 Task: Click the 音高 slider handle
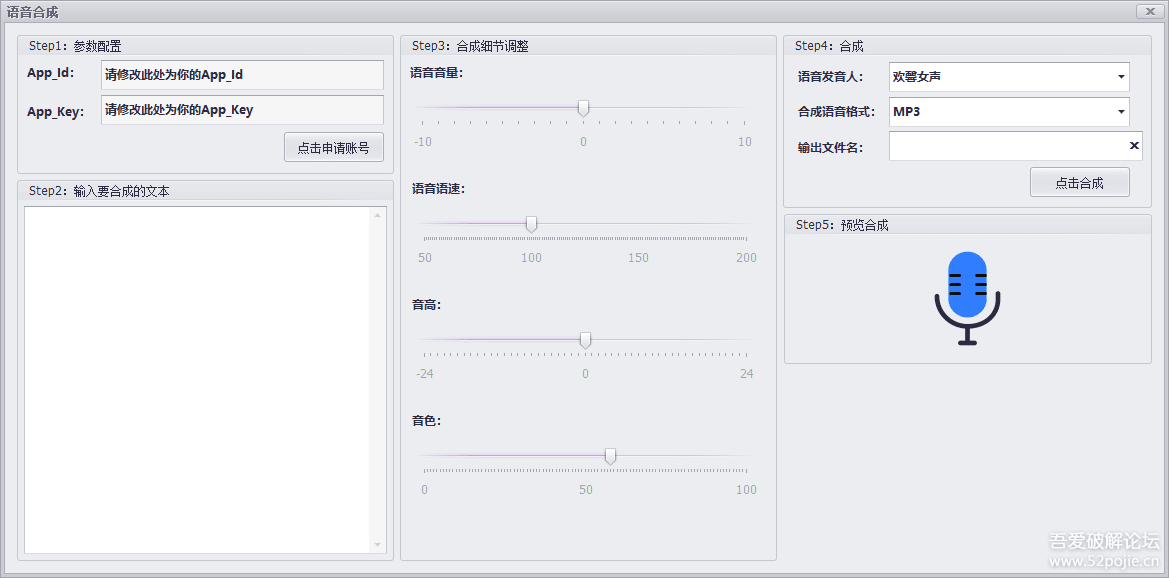coord(585,340)
